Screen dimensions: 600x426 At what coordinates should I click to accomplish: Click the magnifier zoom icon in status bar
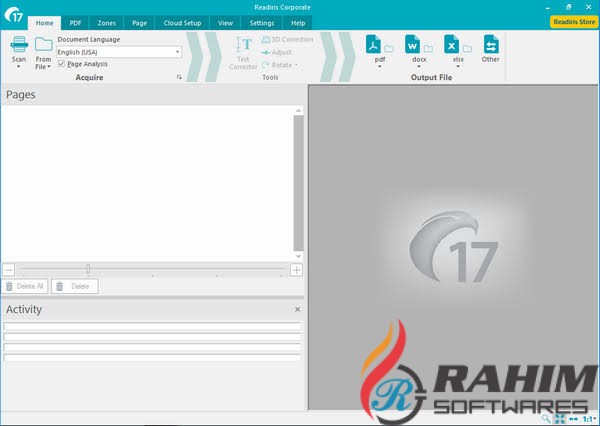[546, 418]
